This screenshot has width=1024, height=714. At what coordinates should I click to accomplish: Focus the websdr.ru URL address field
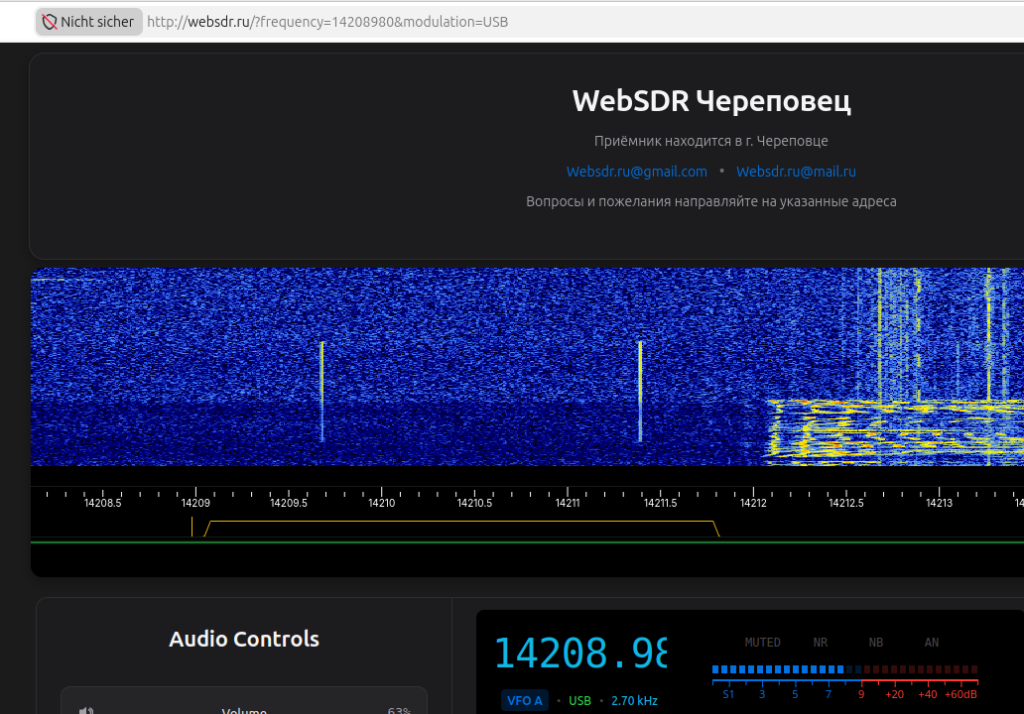[x=327, y=22]
